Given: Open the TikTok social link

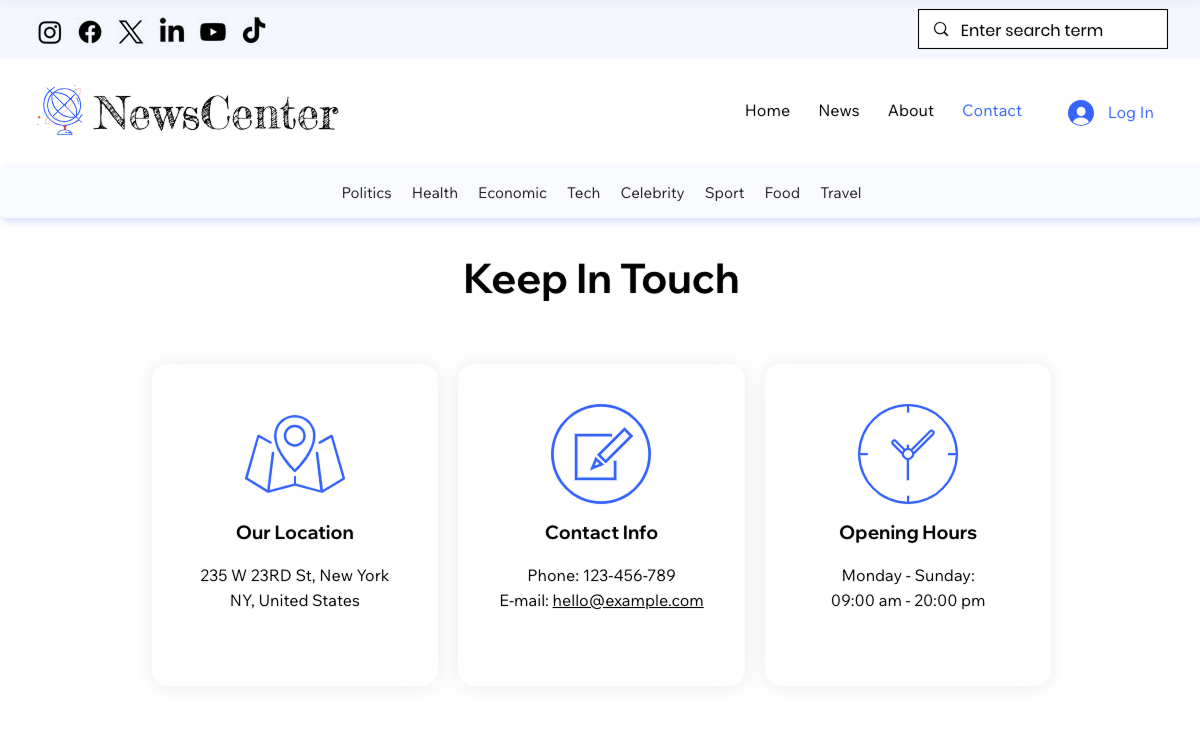Looking at the screenshot, I should click(254, 31).
